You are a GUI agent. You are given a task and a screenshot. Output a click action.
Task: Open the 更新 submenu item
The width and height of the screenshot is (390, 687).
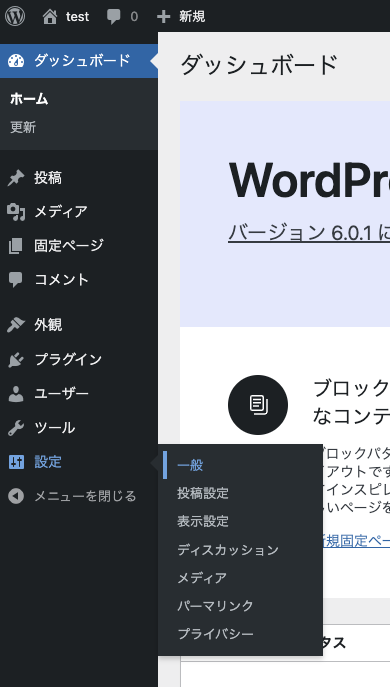tap(23, 127)
